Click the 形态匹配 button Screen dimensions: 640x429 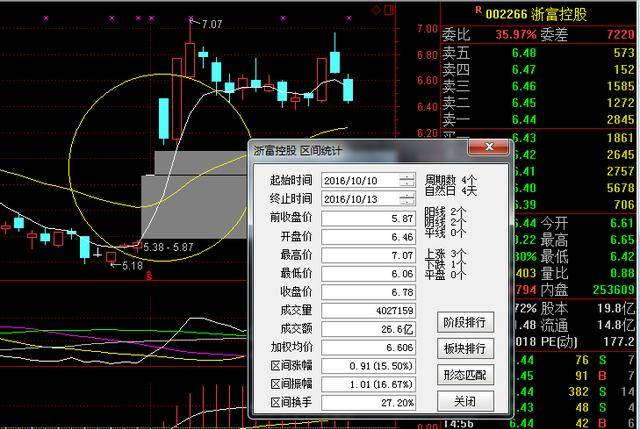pos(465,375)
